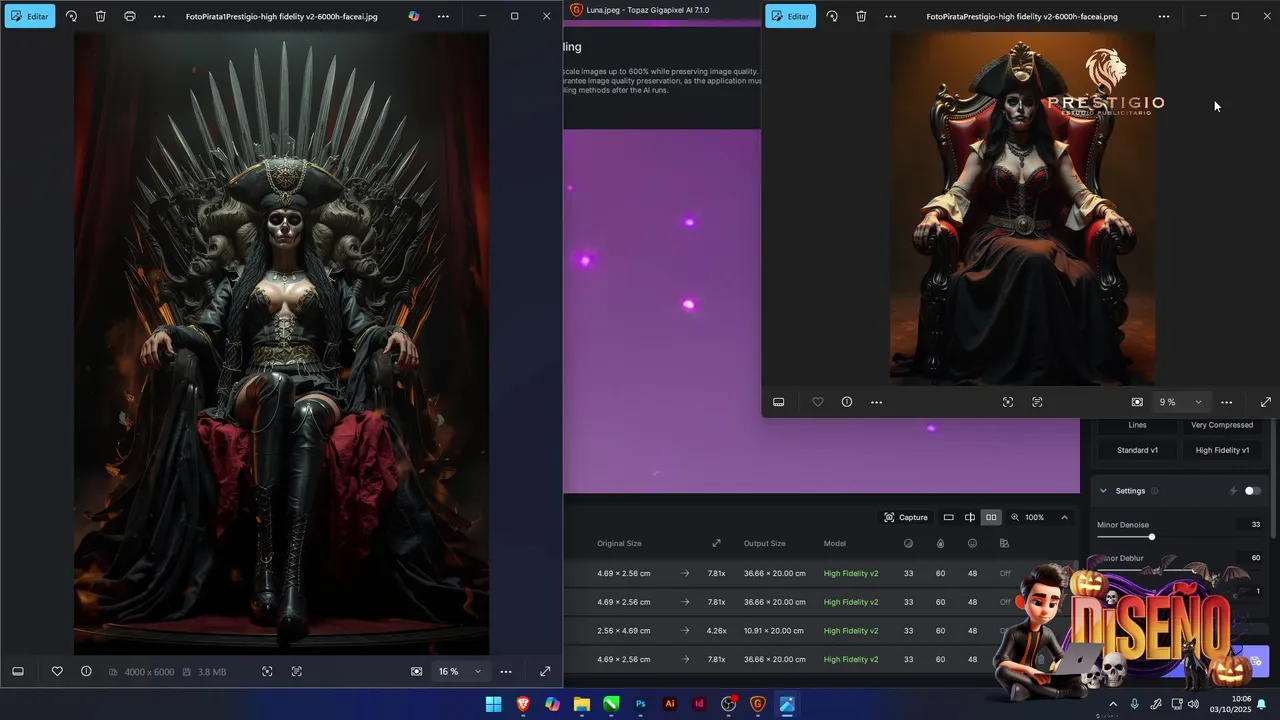Click Editar in the right Photos window

791,16
